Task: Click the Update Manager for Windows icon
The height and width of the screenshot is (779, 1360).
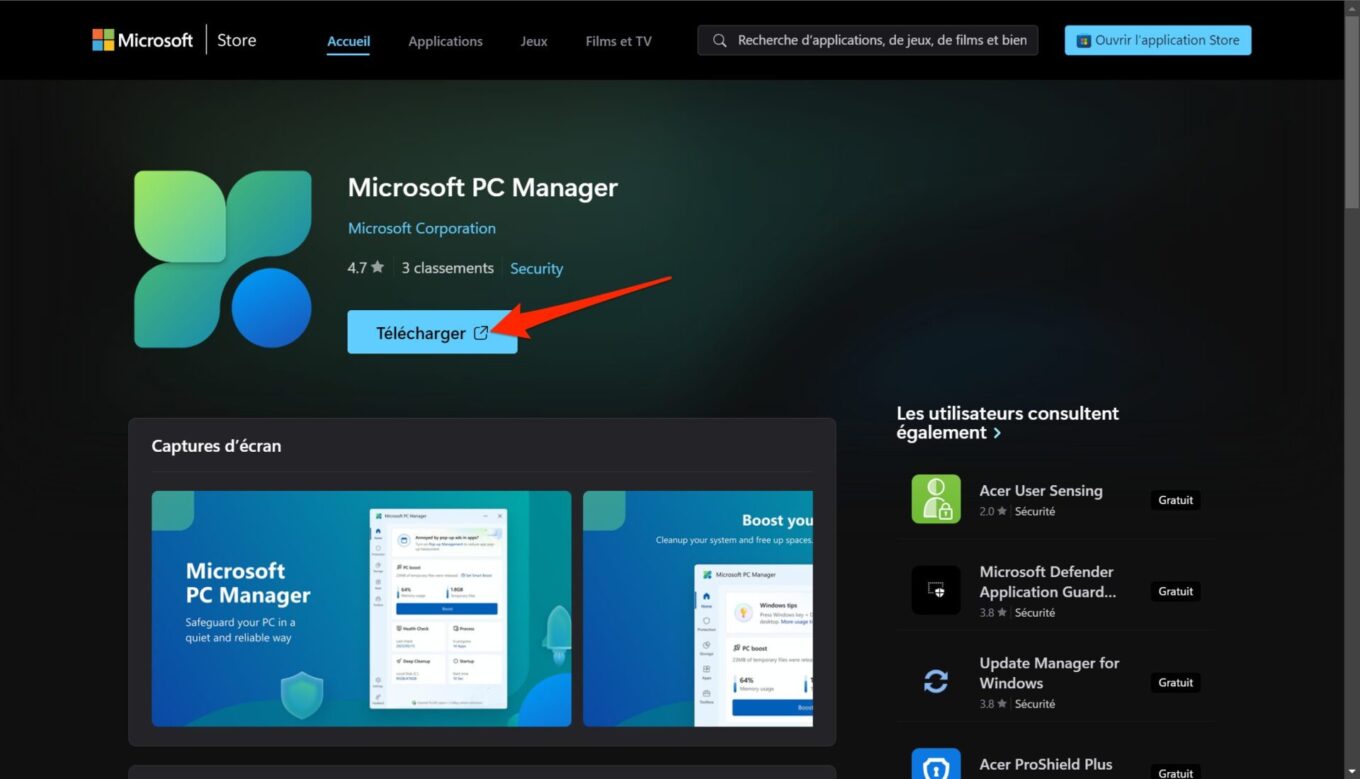Action: (936, 681)
